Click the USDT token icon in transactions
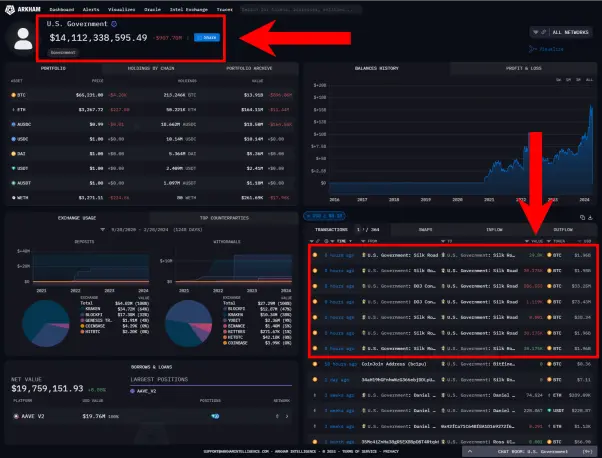This screenshot has height=458, width=602. coord(549,410)
